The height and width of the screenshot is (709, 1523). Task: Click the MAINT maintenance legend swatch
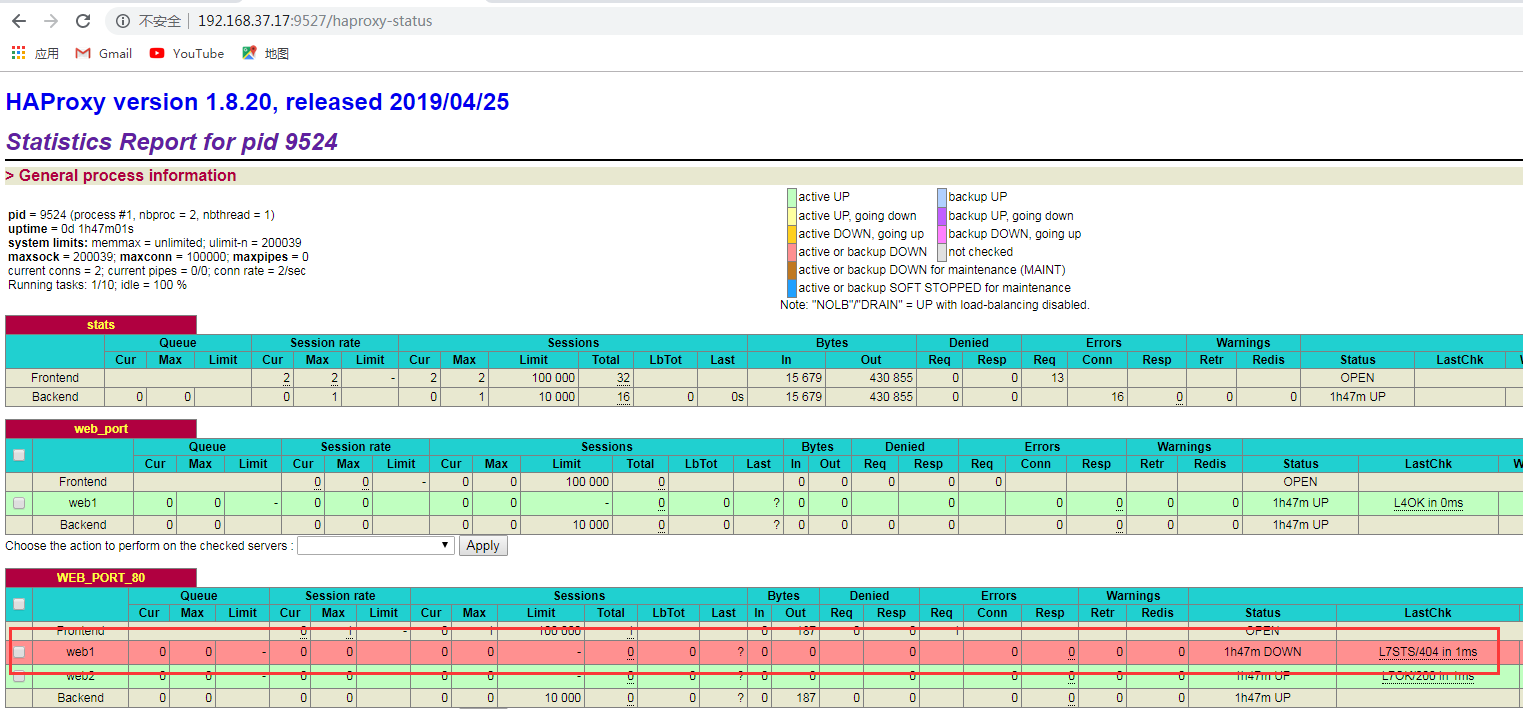[x=792, y=269]
